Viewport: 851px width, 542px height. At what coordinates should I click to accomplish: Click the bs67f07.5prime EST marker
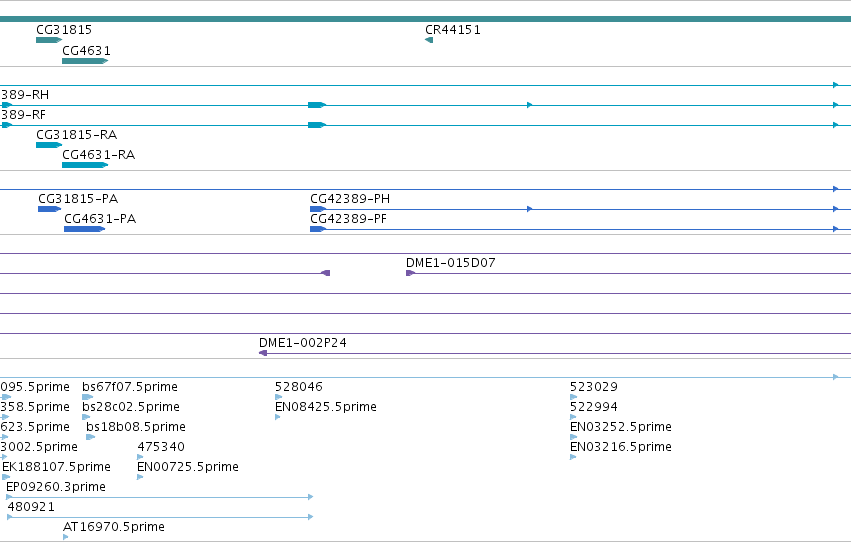click(87, 397)
